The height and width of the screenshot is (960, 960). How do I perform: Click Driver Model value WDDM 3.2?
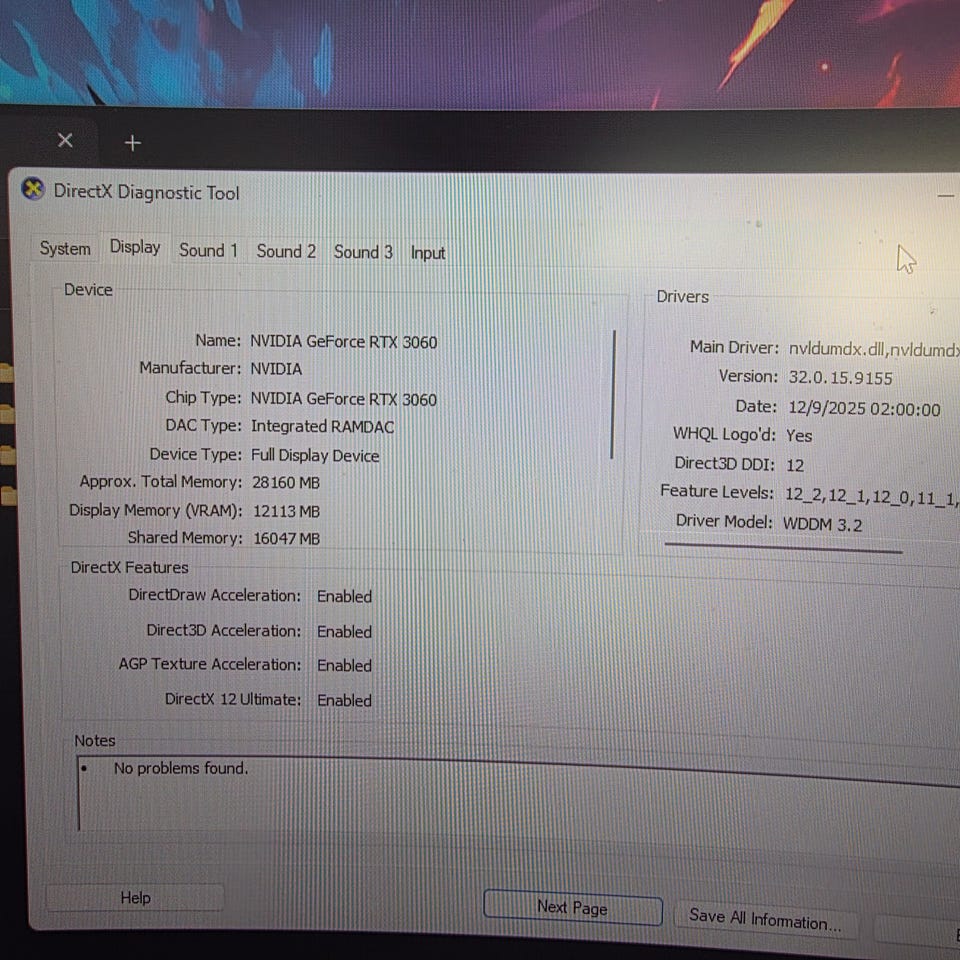822,525
